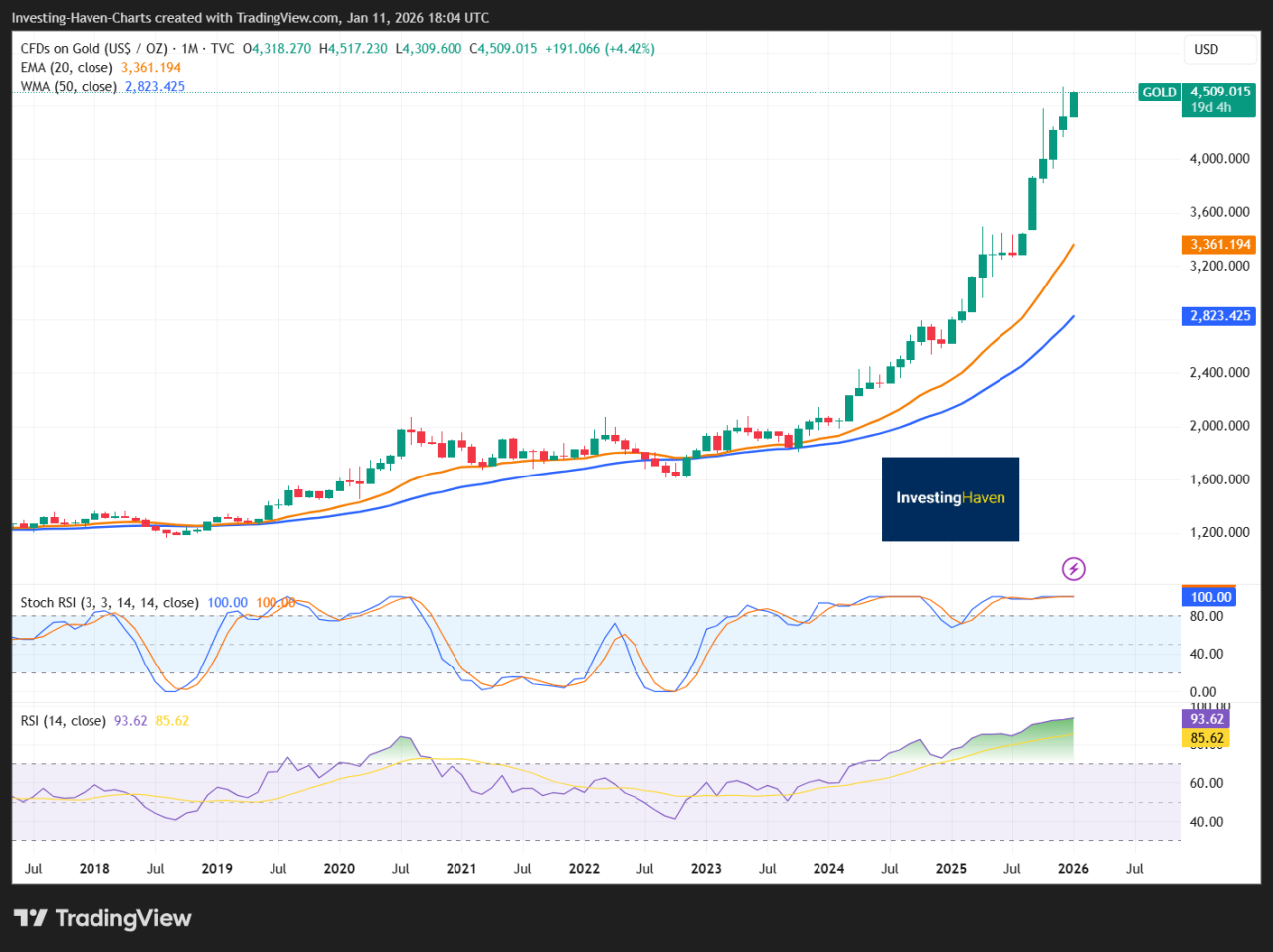Toggle the WMA (50, close) indicator legend
This screenshot has width=1273, height=952.
pyautogui.click(x=69, y=87)
